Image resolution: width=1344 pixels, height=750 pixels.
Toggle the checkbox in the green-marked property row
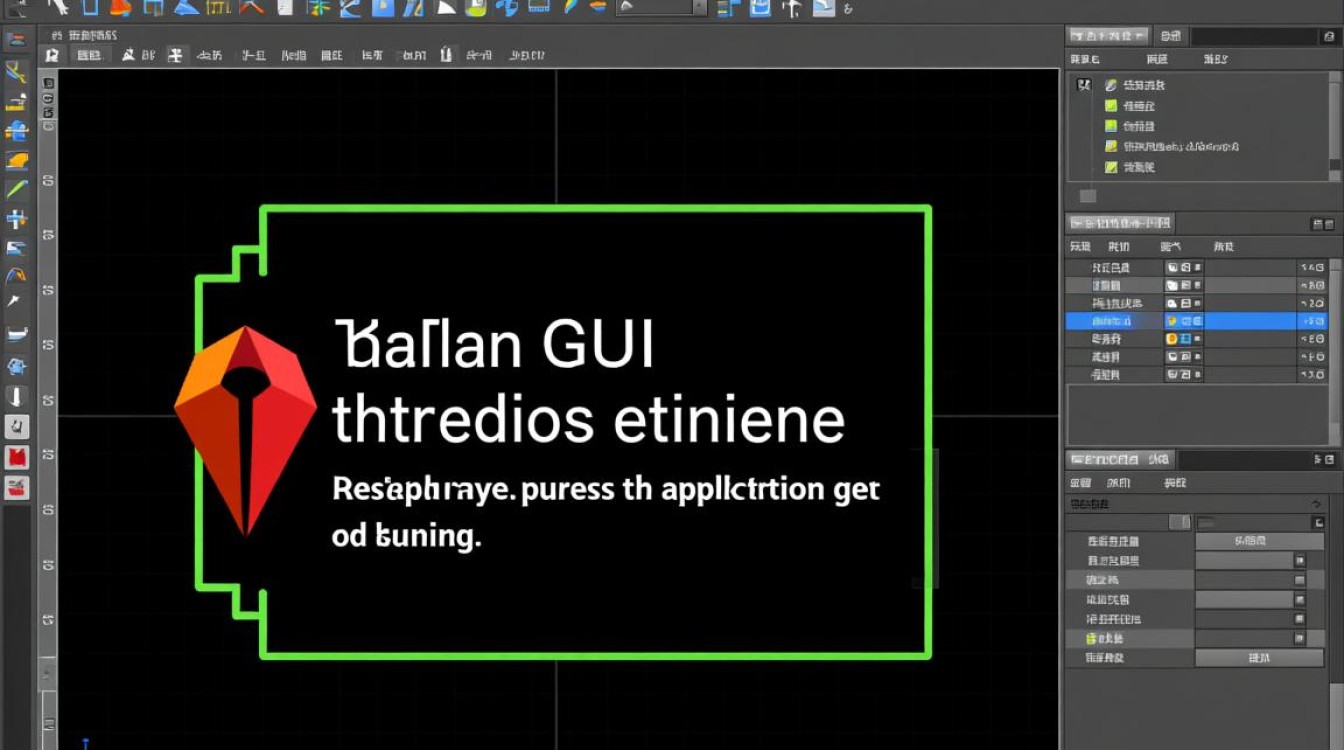pyautogui.click(x=1299, y=638)
